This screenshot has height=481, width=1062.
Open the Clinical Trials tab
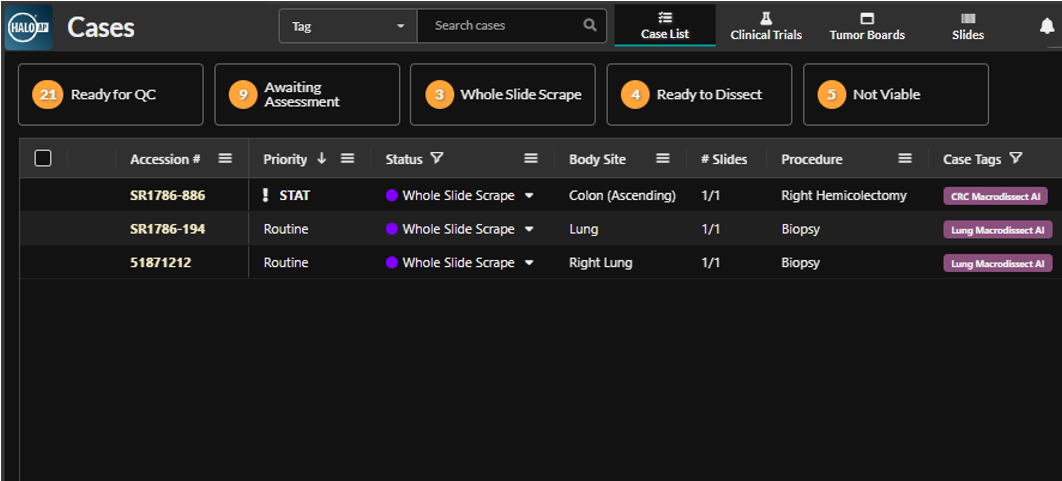pos(766,26)
